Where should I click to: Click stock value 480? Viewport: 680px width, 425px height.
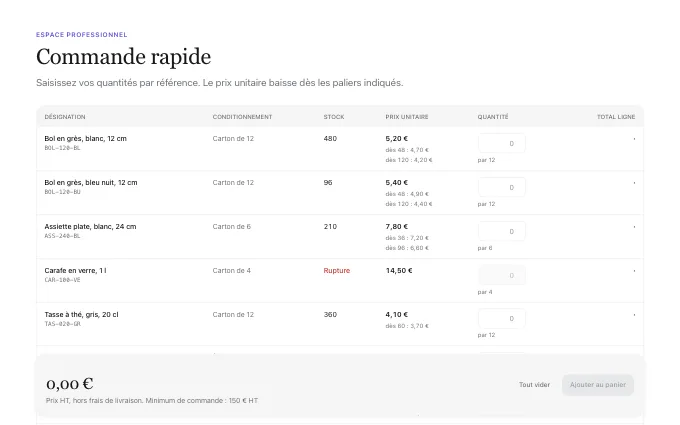click(330, 139)
